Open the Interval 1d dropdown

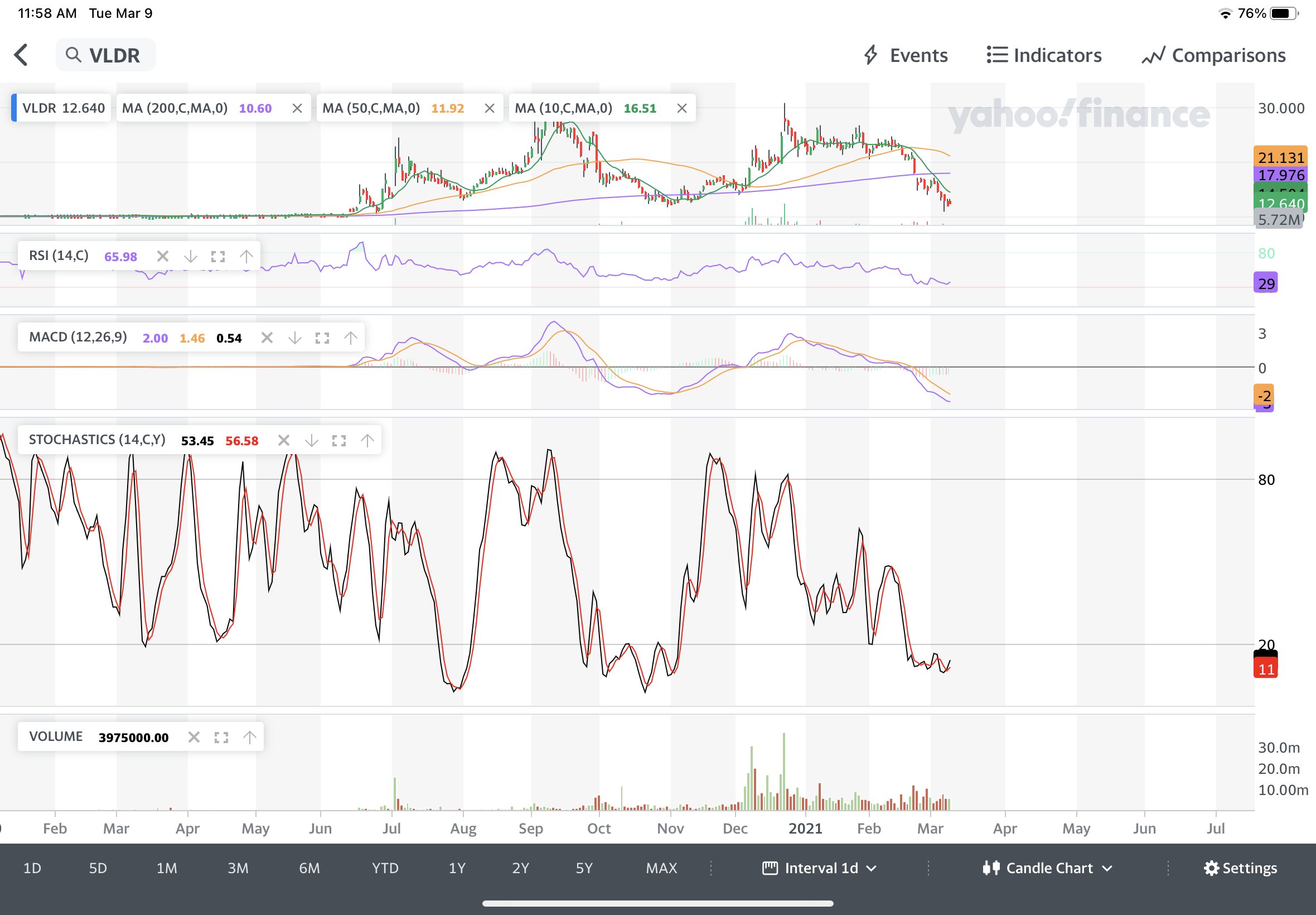coord(819,868)
